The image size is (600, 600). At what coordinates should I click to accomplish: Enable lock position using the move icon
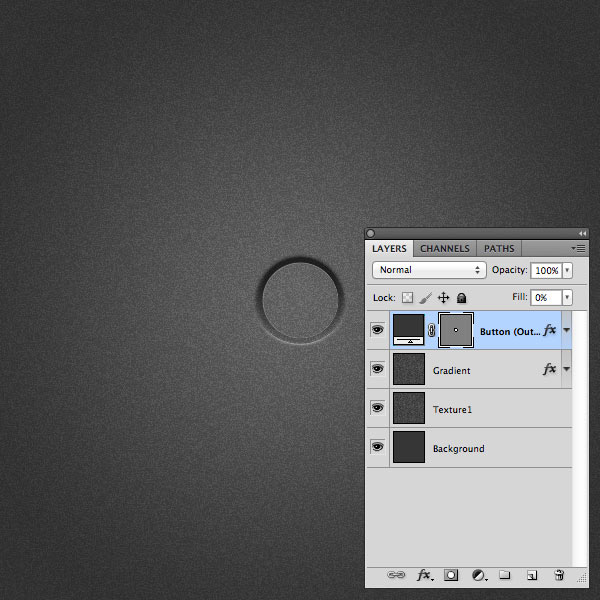[x=443, y=297]
